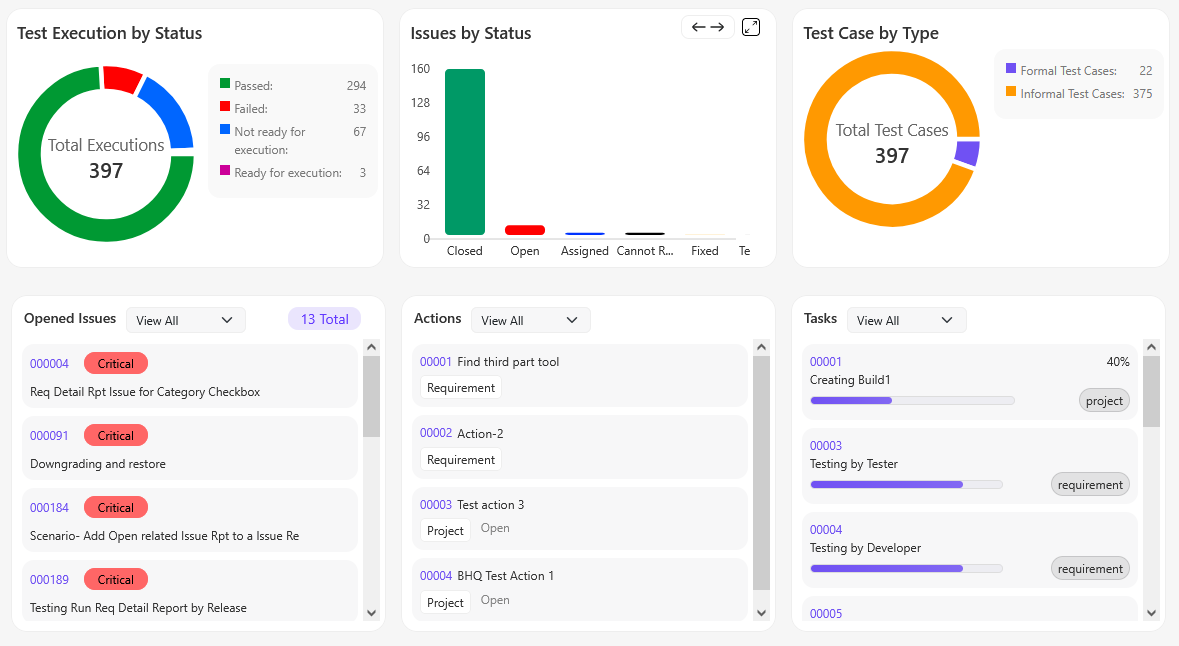
Task: Toggle the Informal Test Cases legend marker
Action: coord(1011,92)
